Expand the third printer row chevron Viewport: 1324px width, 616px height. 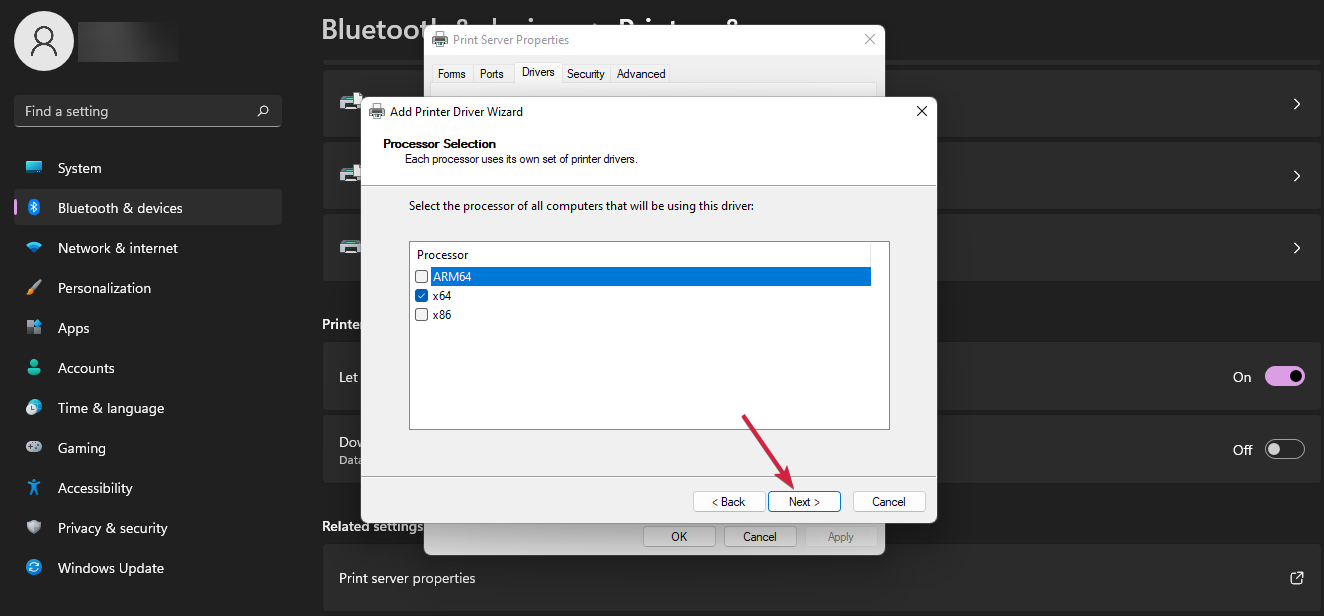pyautogui.click(x=1296, y=247)
